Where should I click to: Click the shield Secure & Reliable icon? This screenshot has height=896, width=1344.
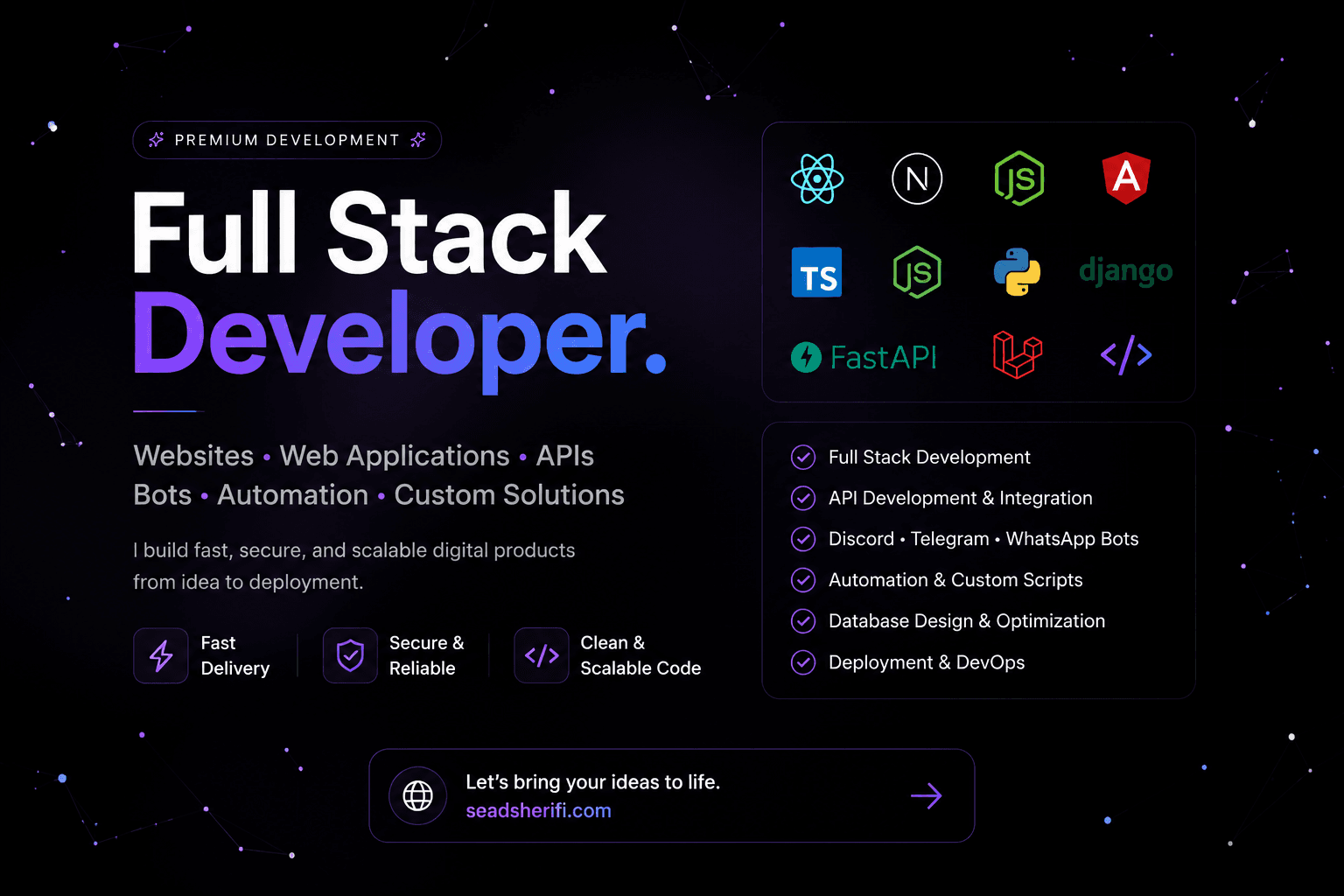click(350, 655)
